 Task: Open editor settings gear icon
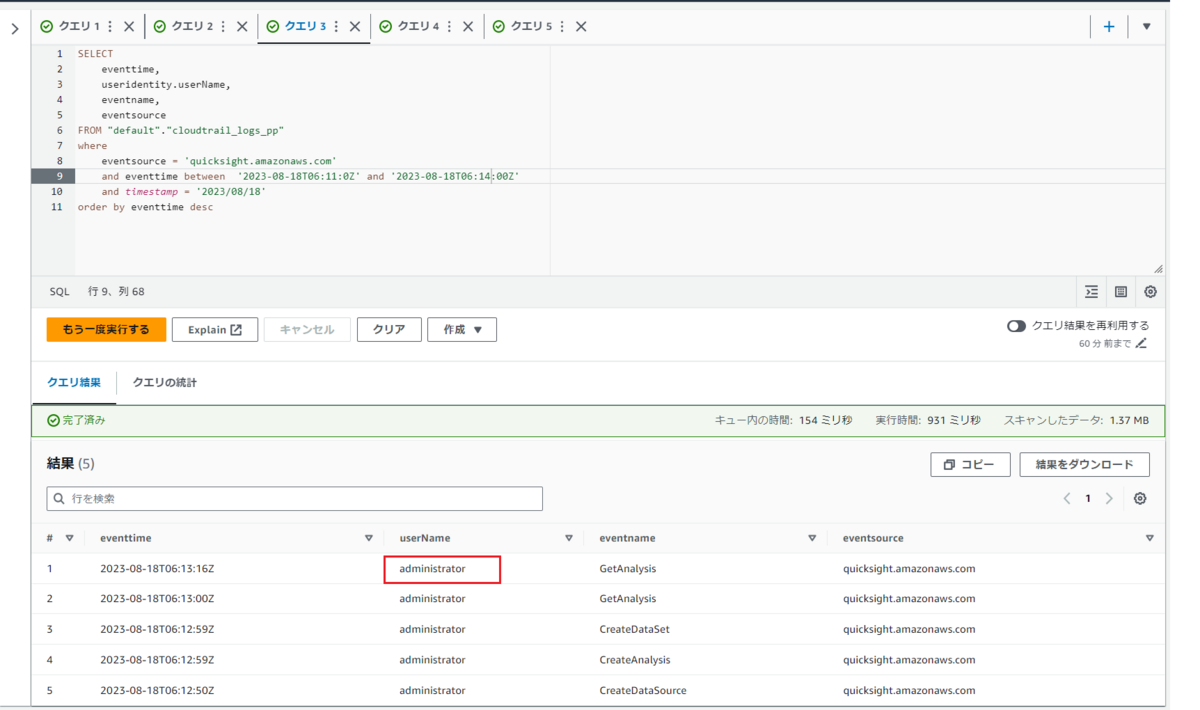1150,292
